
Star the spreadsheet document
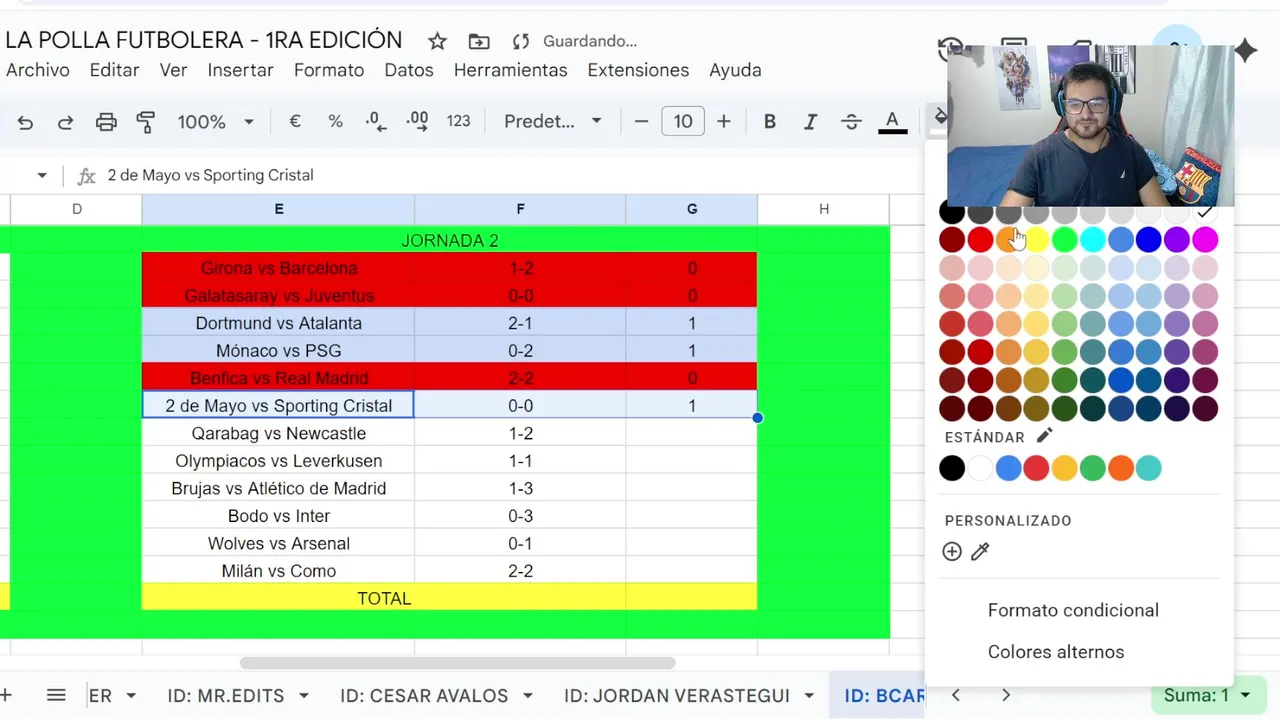tap(437, 41)
